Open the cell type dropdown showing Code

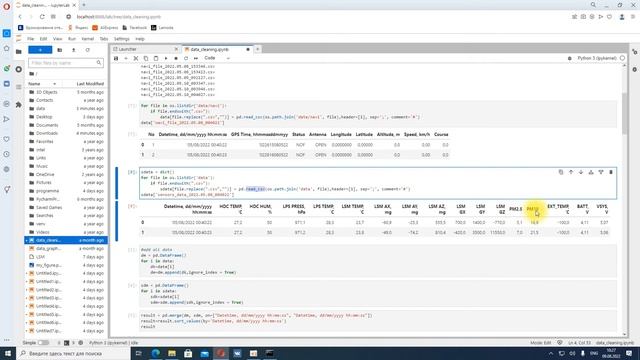coord(217,58)
